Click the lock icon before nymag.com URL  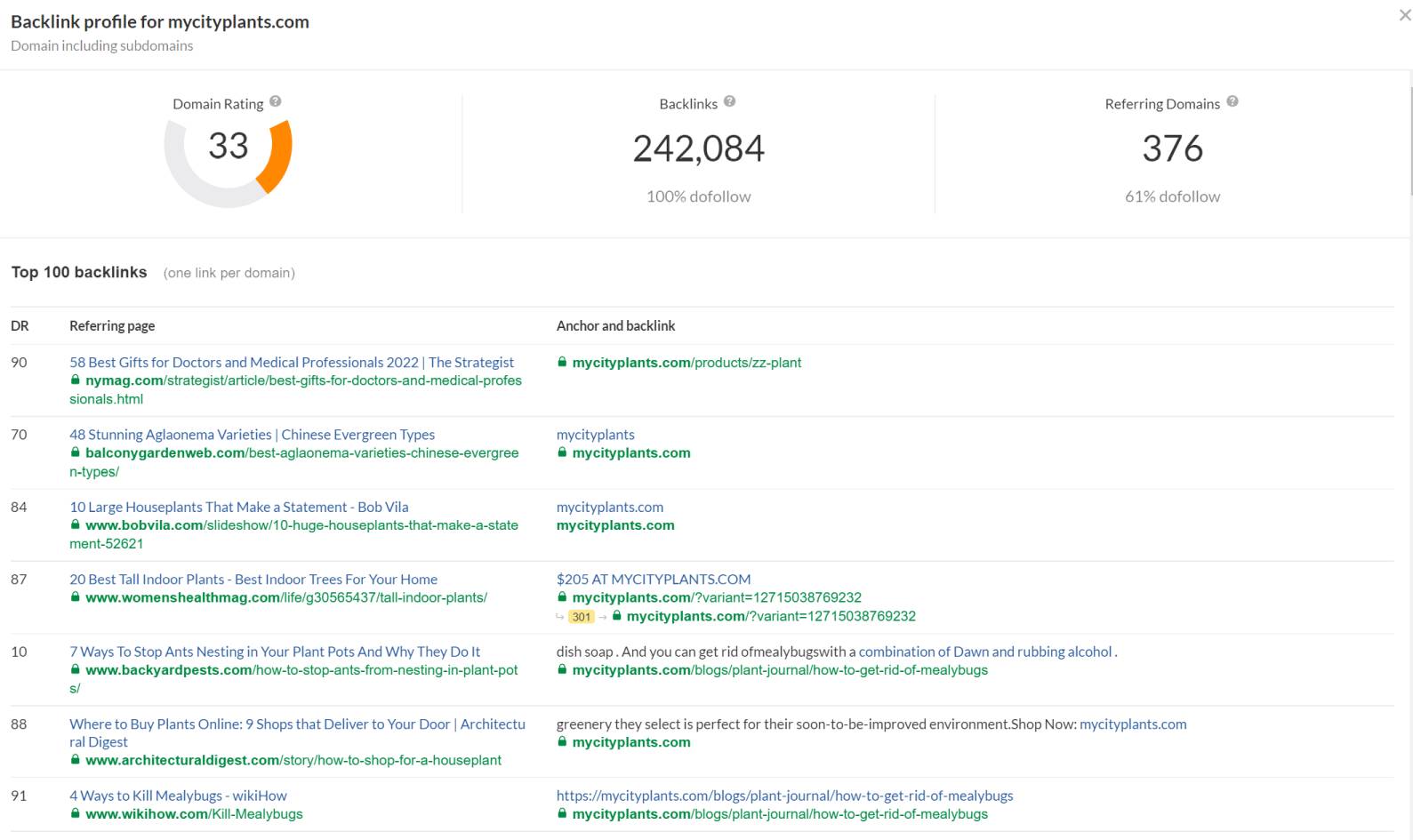[x=76, y=380]
